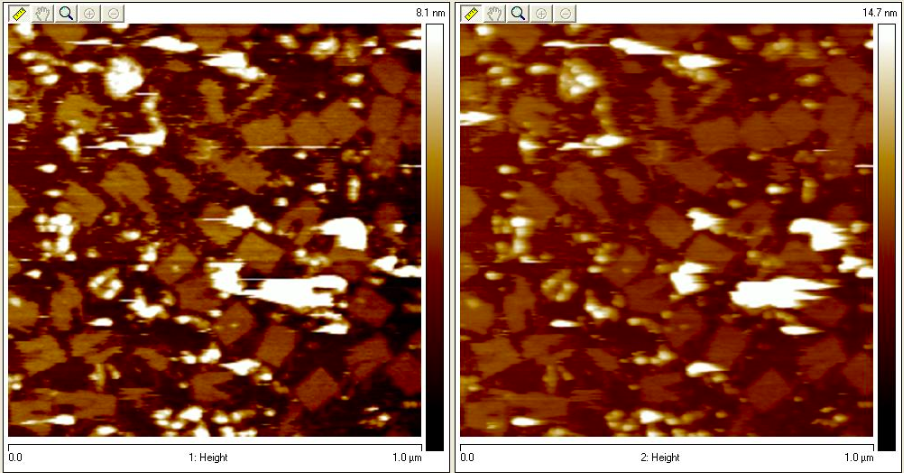
Task: Click the zoom out minus icon in left panel
Action: click(x=114, y=13)
